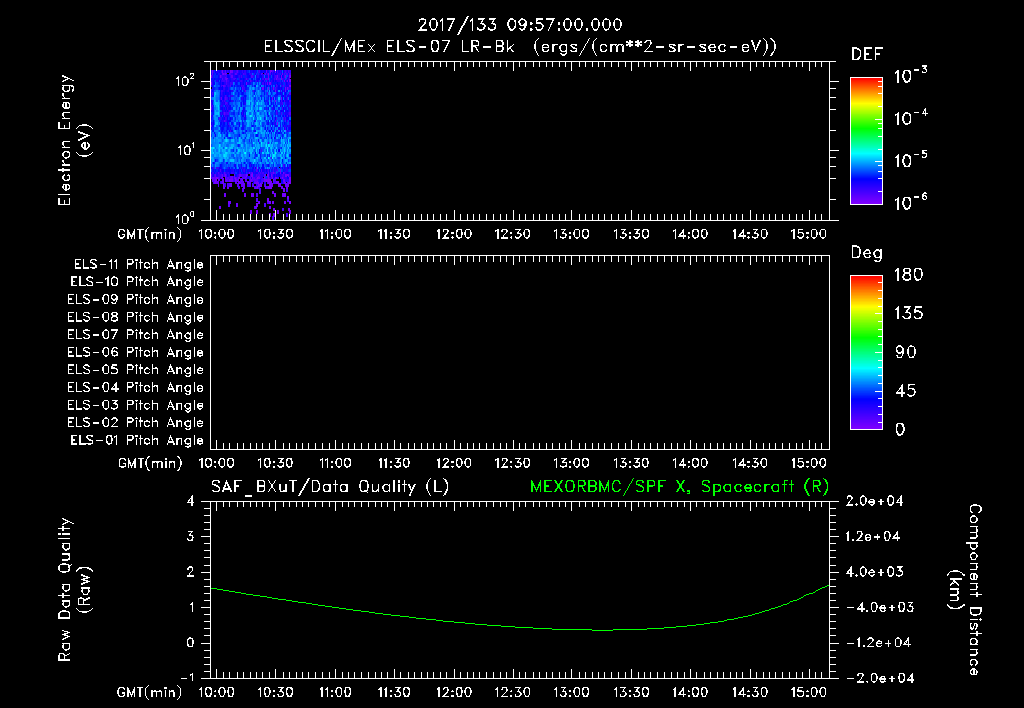This screenshot has width=1024, height=708.
Task: Click 14:00 time label under the data quality panel
Action: [690, 692]
